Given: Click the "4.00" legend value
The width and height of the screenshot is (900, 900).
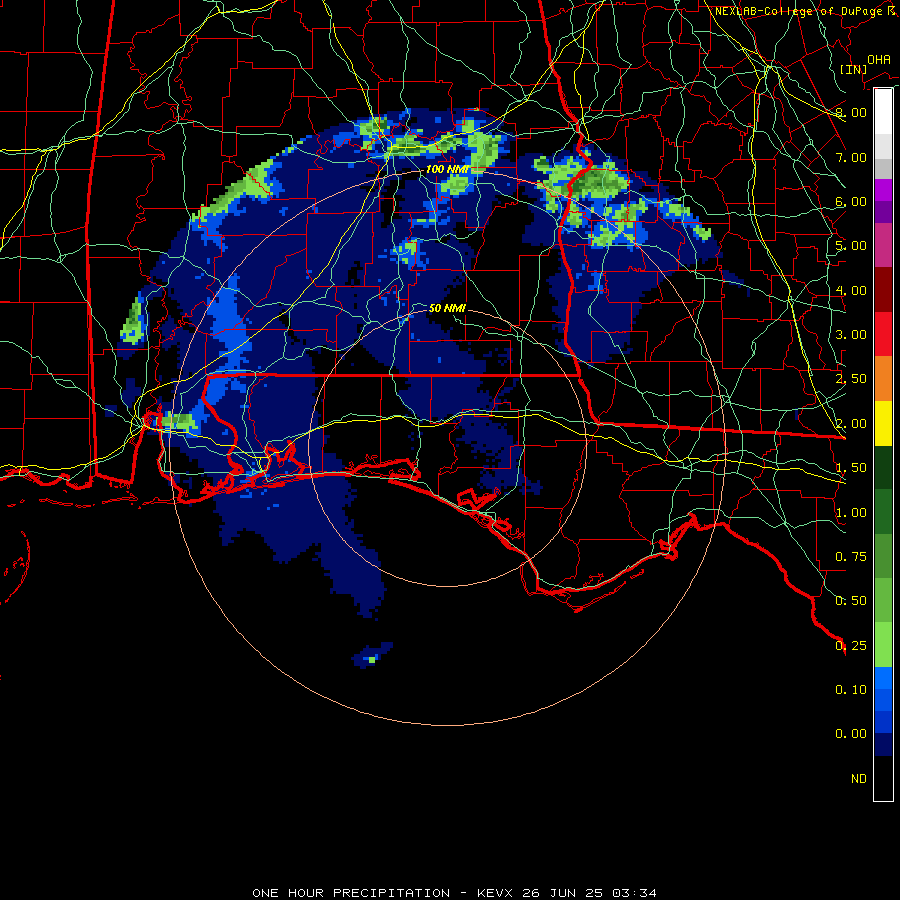Looking at the screenshot, I should (x=851, y=290).
